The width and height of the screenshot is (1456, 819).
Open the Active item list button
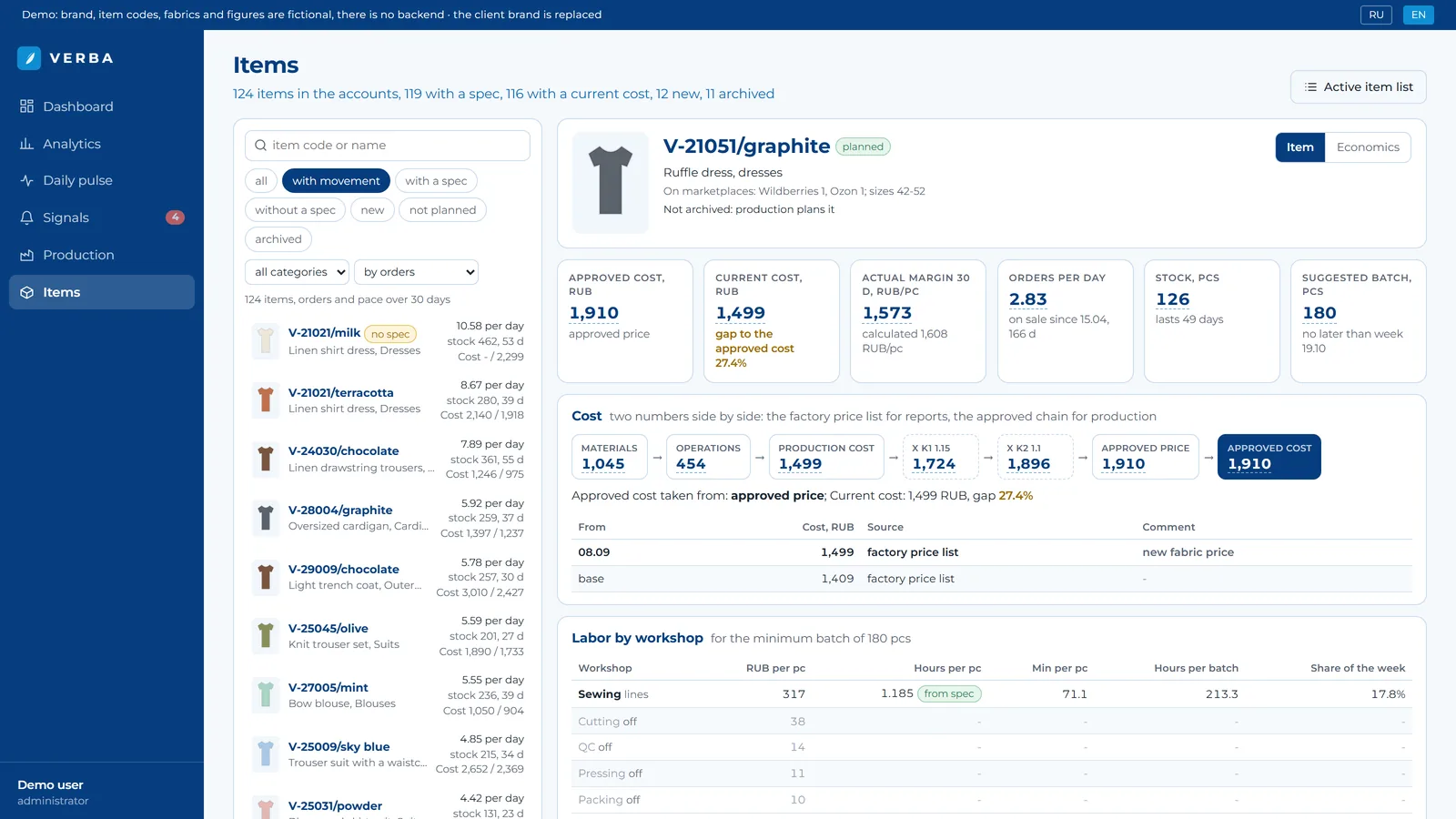coord(1358,87)
